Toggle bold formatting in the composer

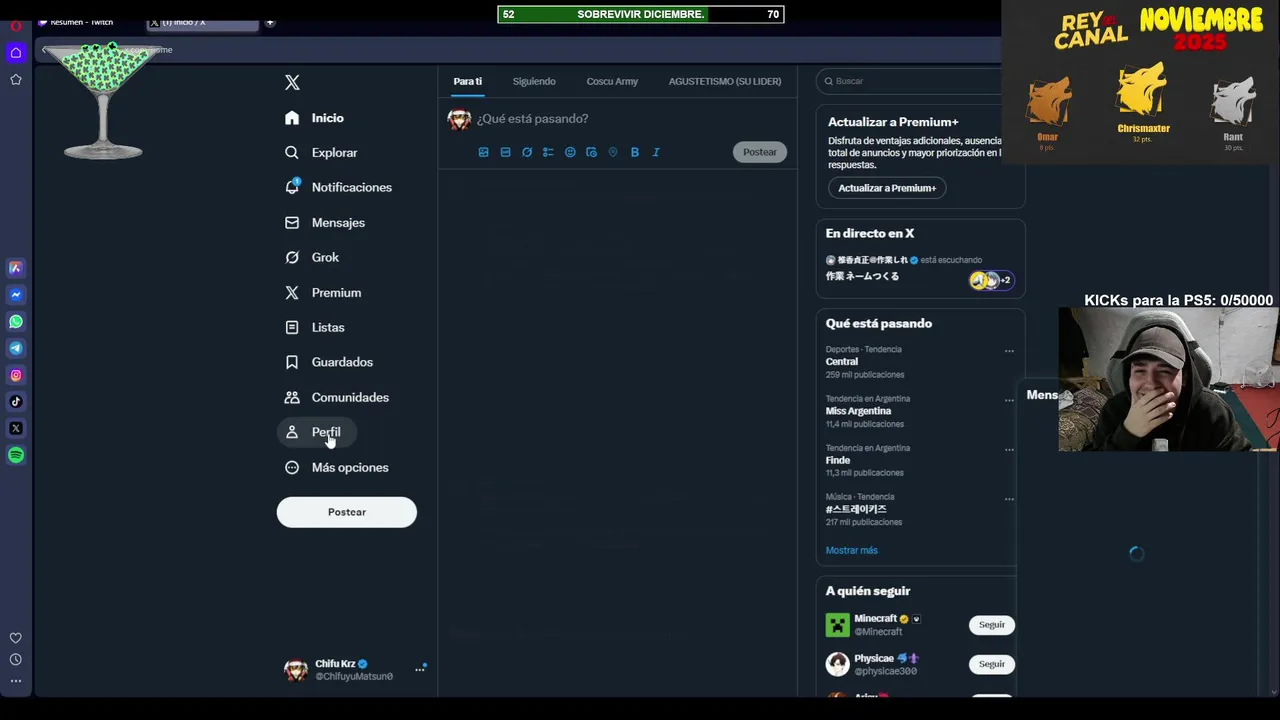click(634, 152)
